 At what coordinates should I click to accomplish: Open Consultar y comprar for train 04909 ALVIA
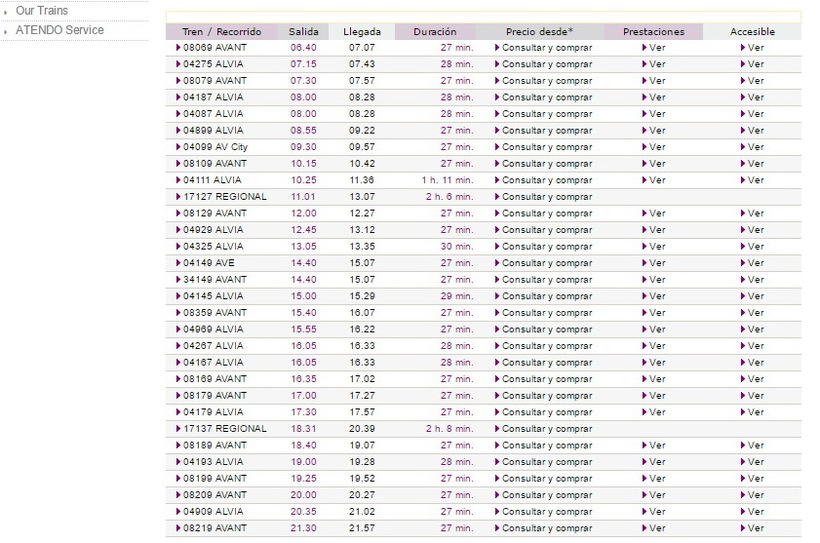pos(546,512)
